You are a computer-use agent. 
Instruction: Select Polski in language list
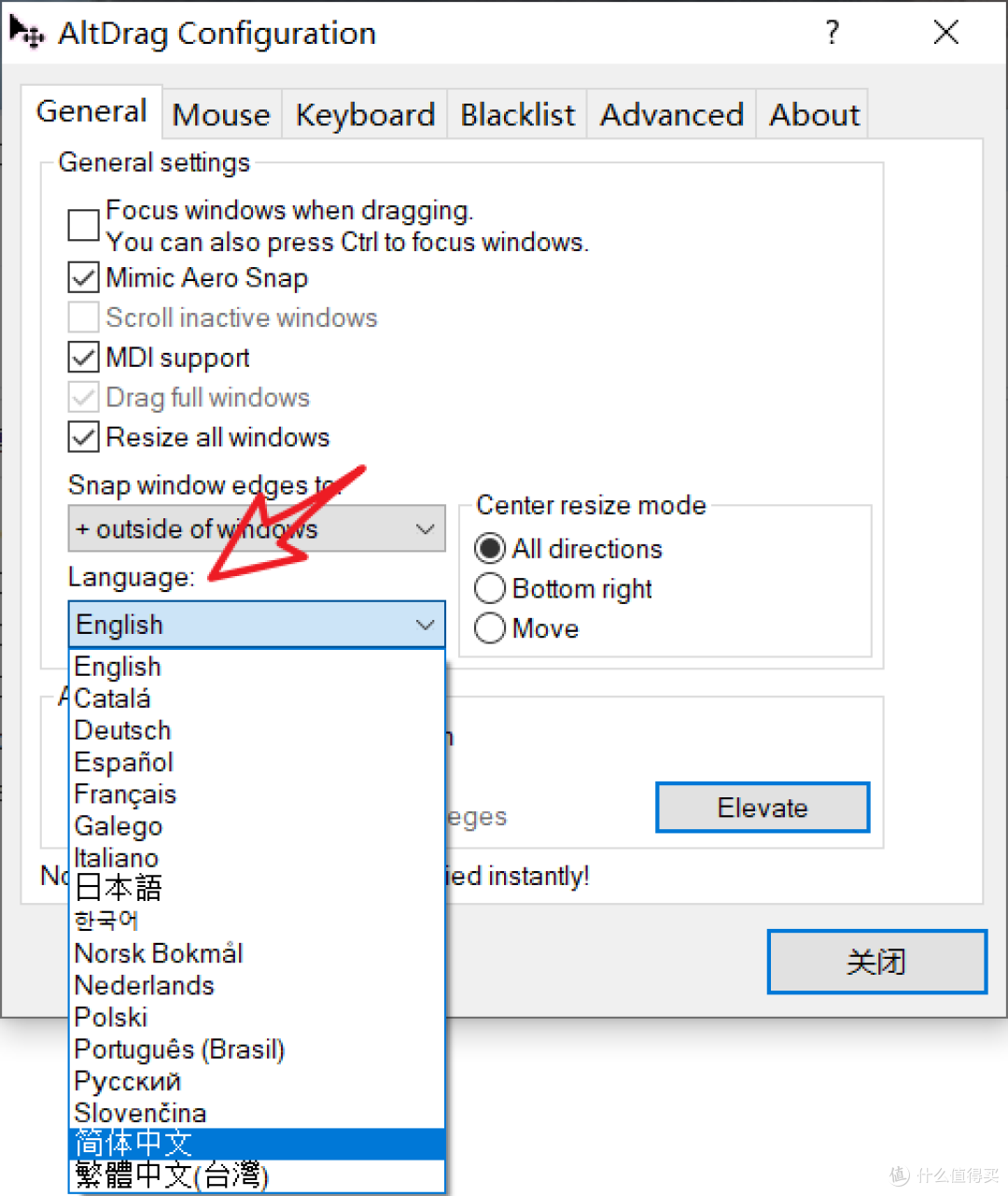pyautogui.click(x=258, y=1017)
